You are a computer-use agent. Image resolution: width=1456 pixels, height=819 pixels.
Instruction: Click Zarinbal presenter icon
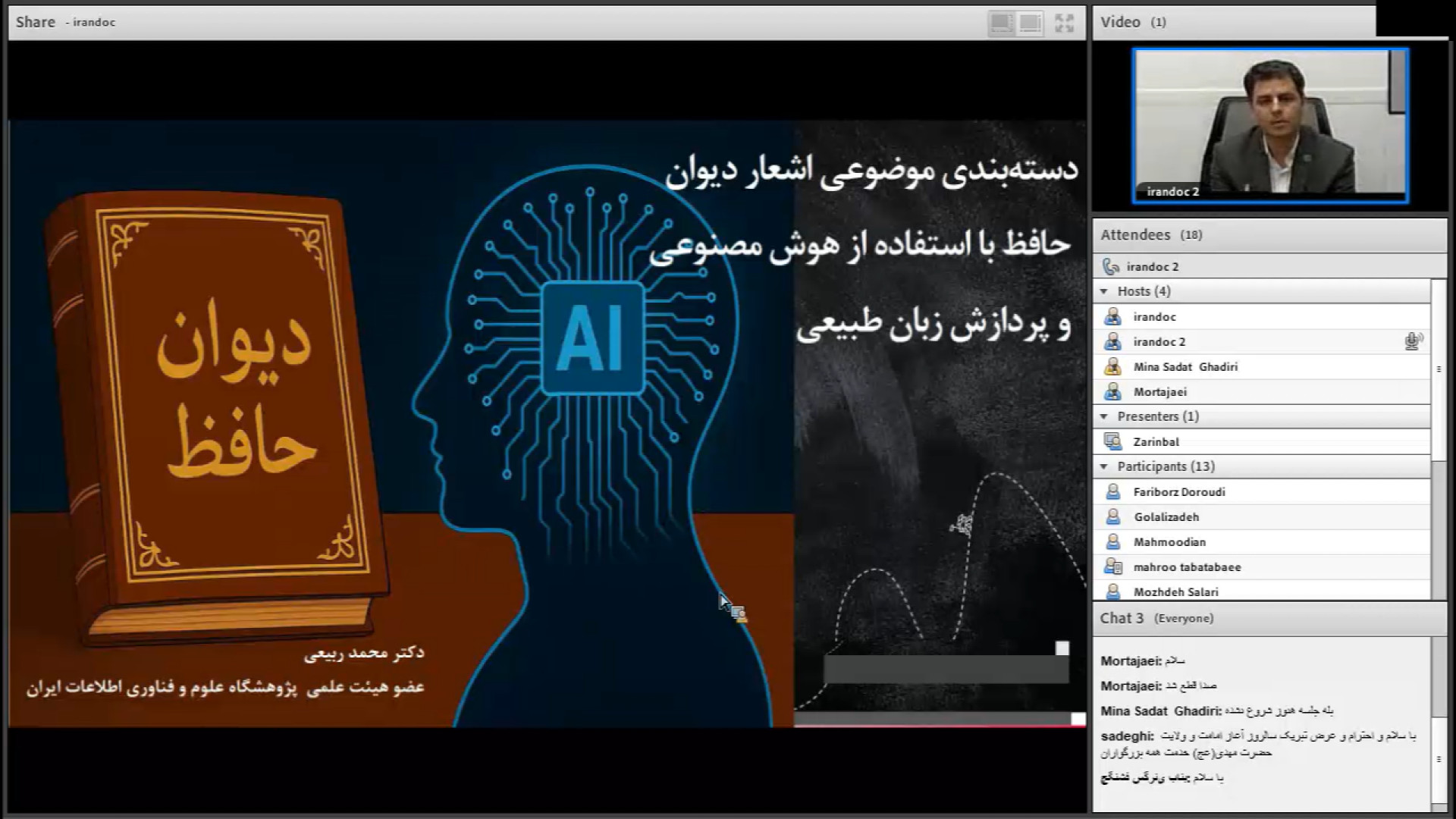coord(1112,441)
